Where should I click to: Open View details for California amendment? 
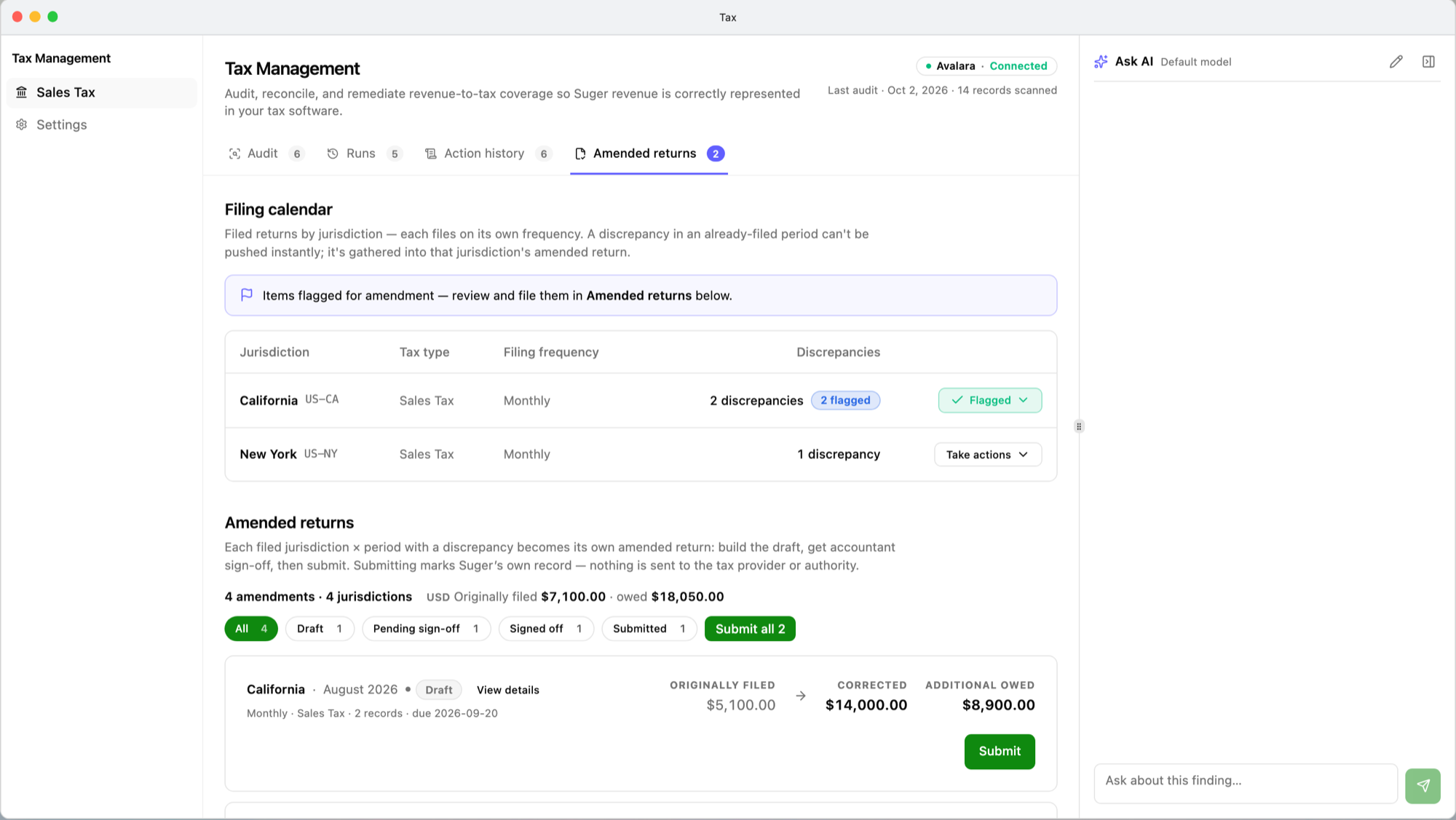(508, 690)
